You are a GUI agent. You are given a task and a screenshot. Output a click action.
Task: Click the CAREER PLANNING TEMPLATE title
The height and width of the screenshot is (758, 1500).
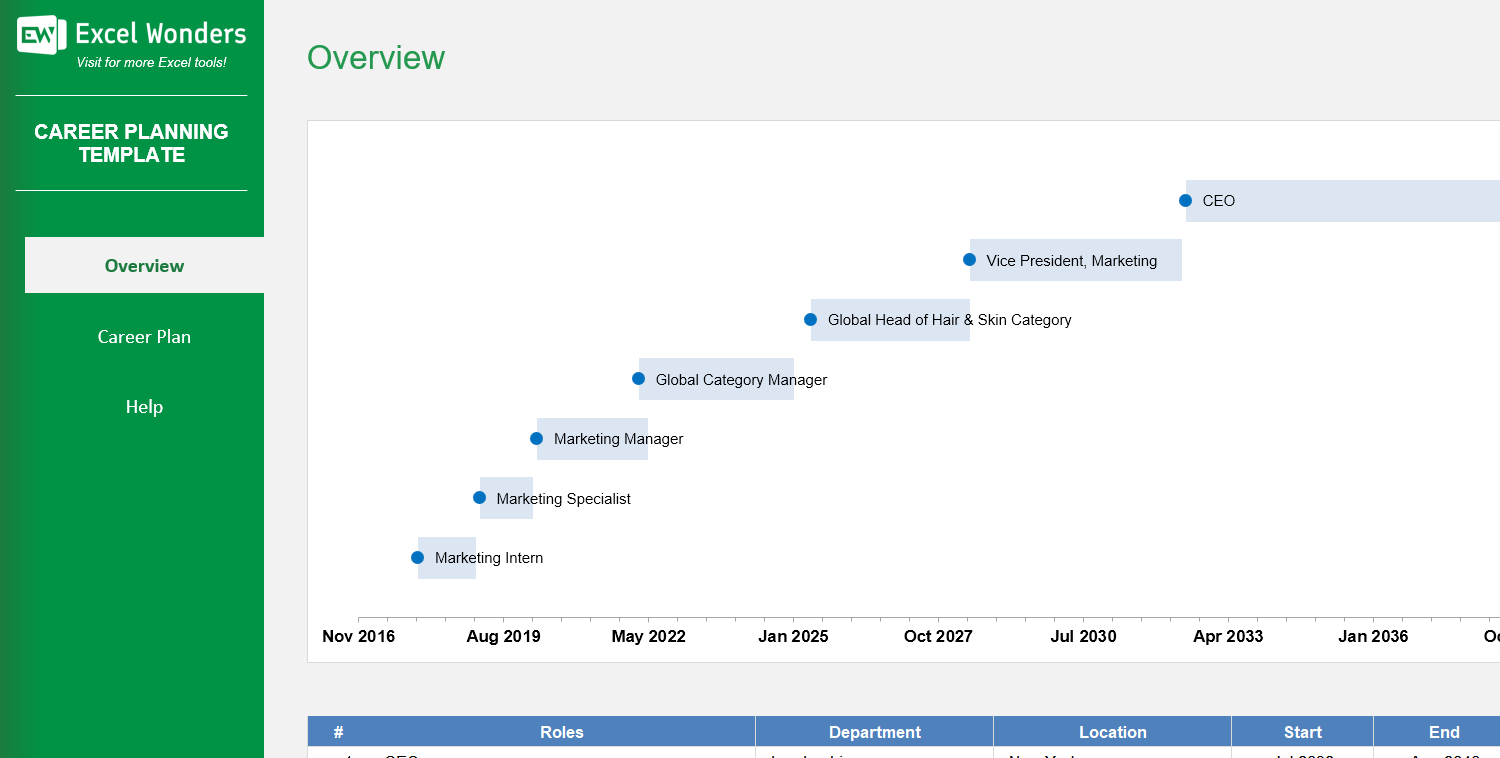tap(131, 143)
